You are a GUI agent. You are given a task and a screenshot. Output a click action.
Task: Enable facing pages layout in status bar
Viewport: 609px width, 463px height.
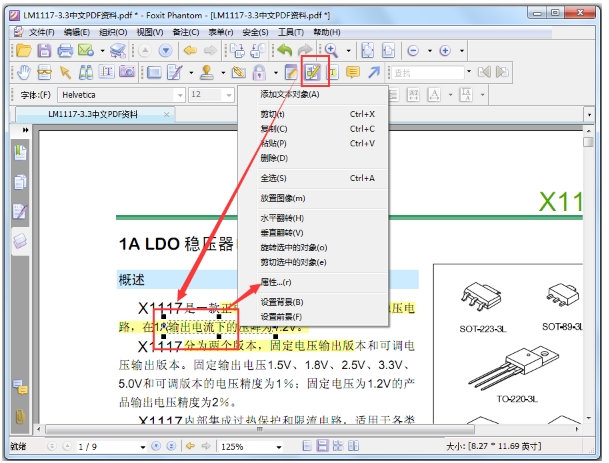tap(353, 446)
